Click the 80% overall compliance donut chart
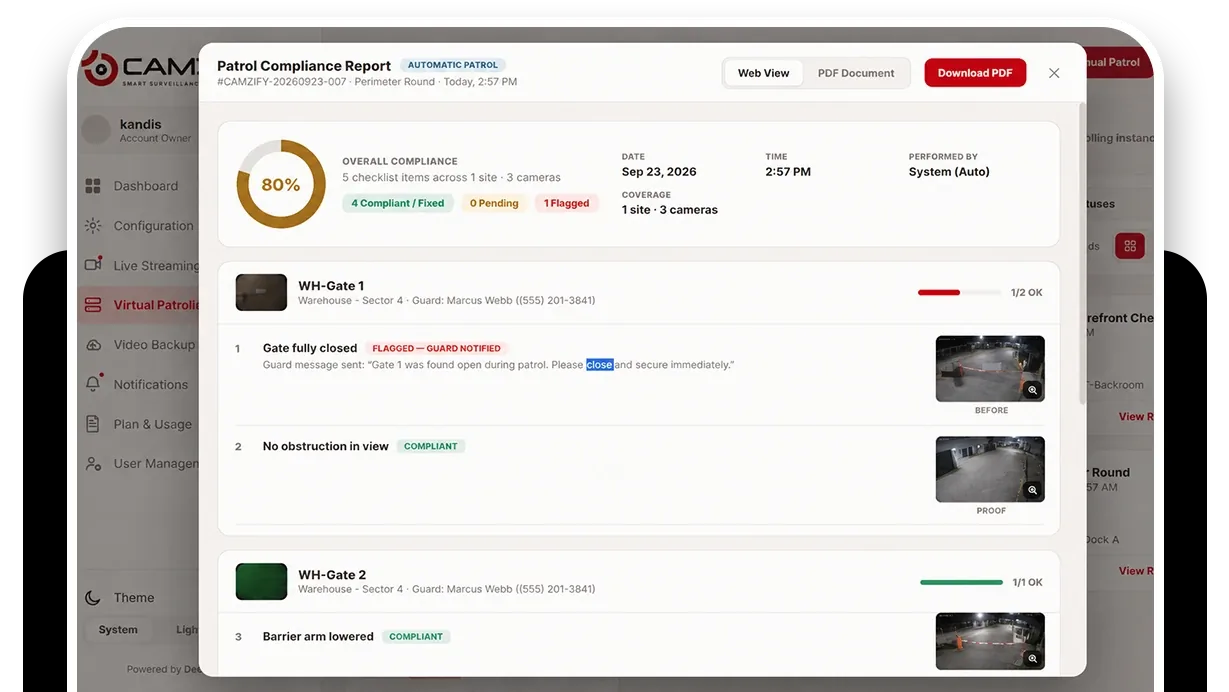This screenshot has height=692, width=1229. [x=281, y=185]
